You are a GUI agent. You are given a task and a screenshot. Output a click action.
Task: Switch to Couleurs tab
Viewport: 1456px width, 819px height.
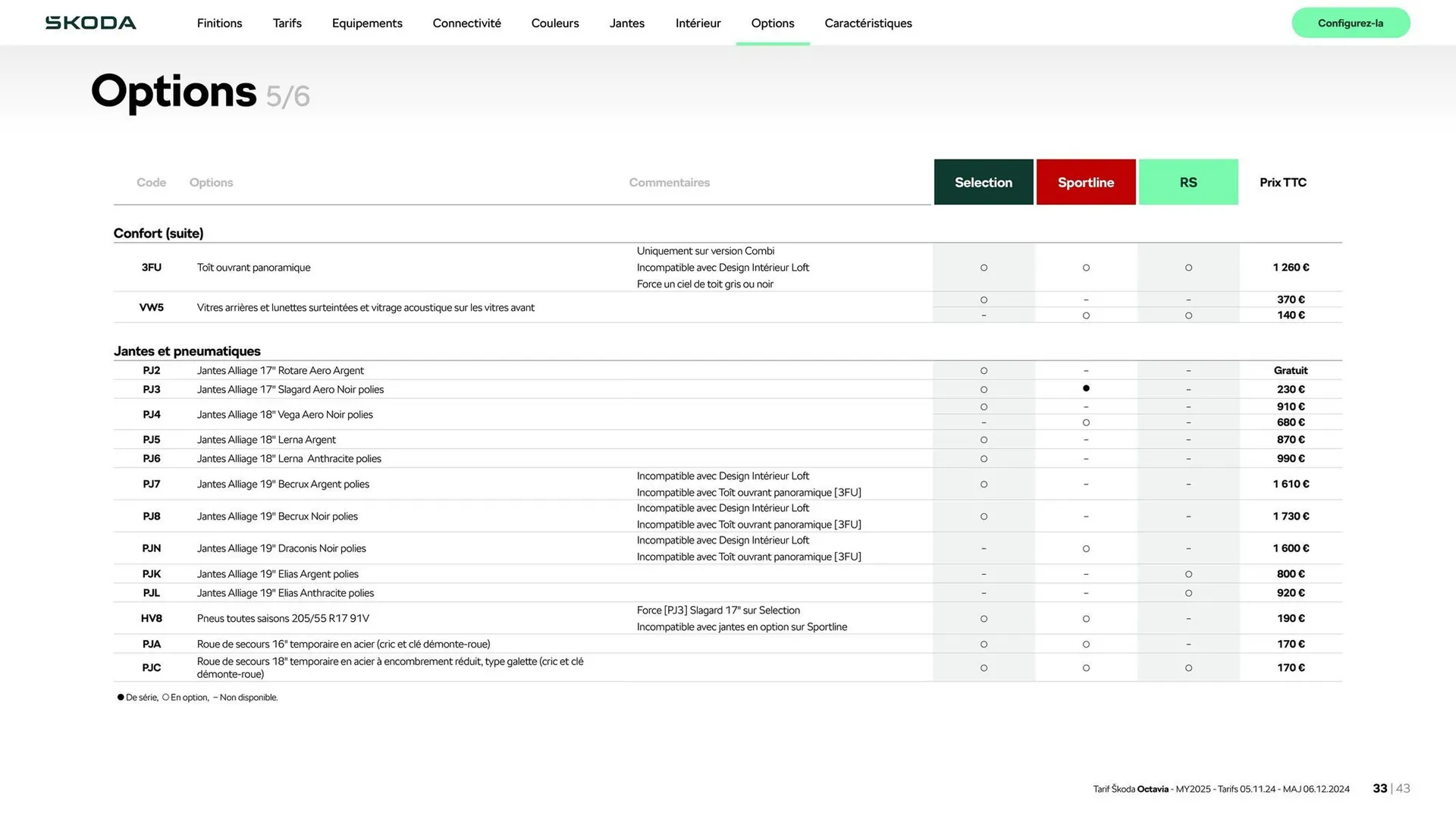point(554,24)
